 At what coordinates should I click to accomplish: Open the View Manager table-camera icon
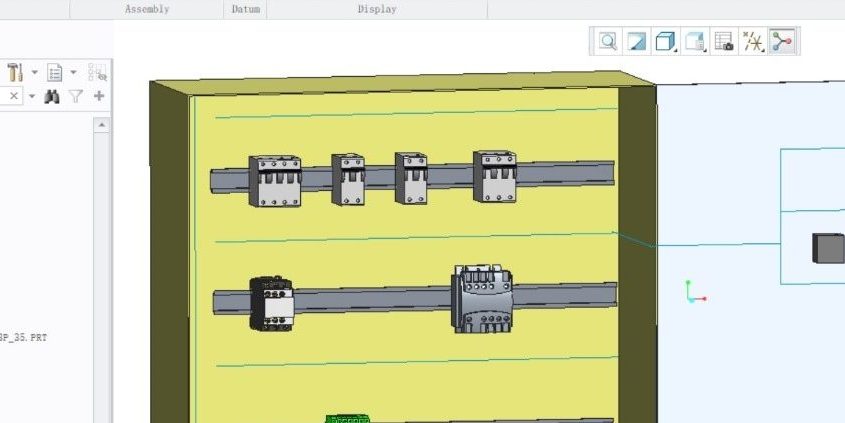coord(724,41)
